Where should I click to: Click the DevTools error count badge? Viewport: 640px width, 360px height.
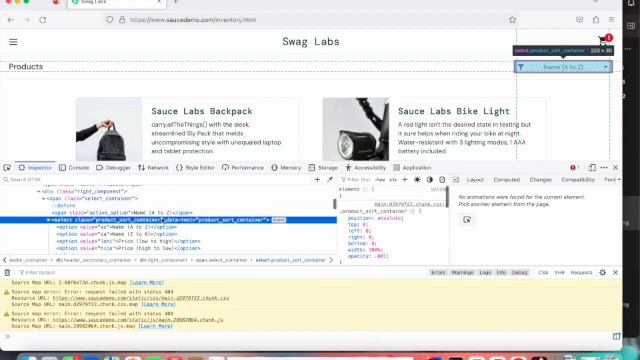(575, 167)
